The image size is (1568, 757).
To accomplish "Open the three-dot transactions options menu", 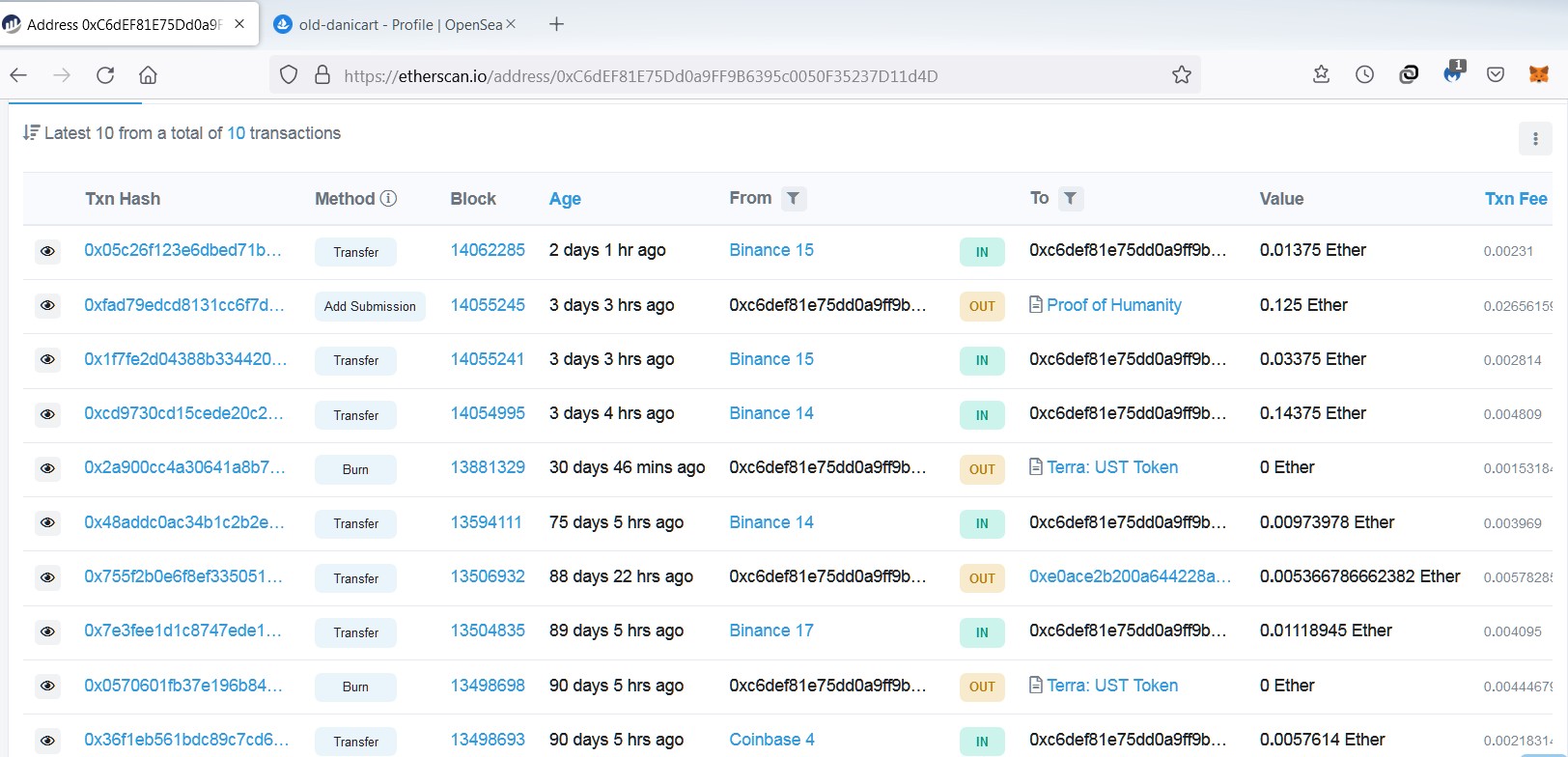I will coord(1535,139).
